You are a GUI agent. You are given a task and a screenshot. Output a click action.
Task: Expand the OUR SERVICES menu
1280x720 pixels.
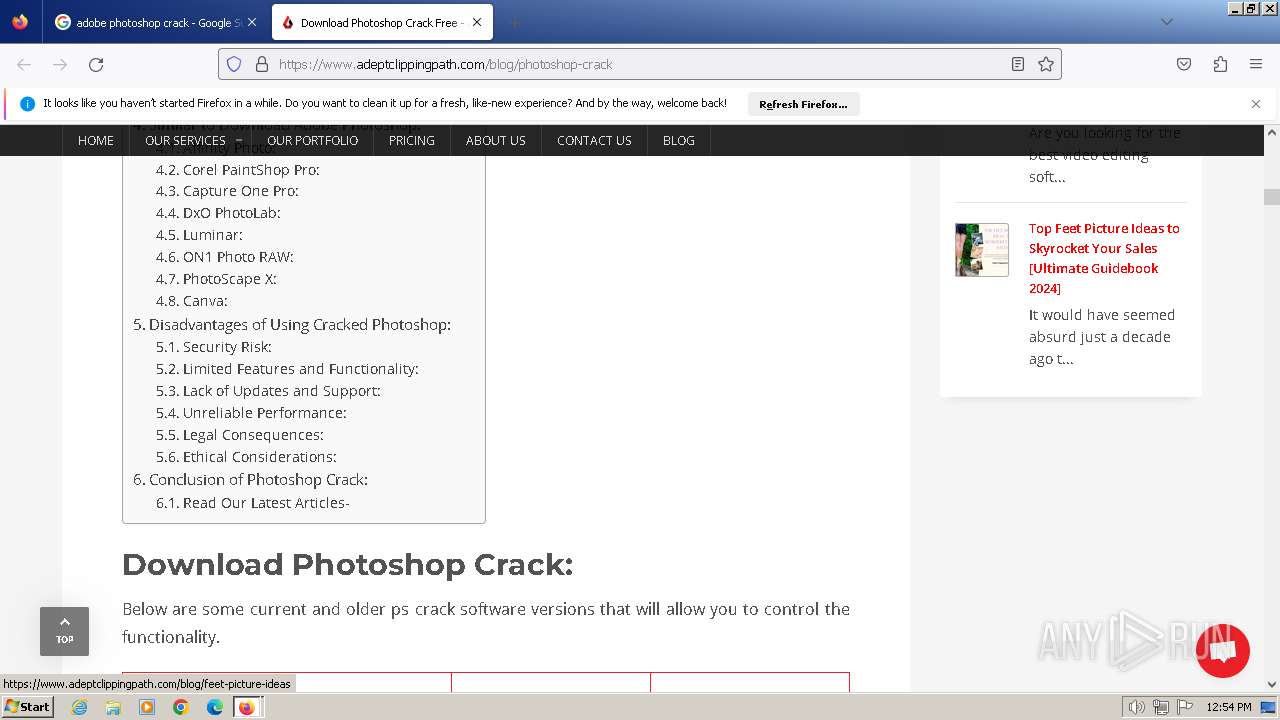(x=191, y=141)
